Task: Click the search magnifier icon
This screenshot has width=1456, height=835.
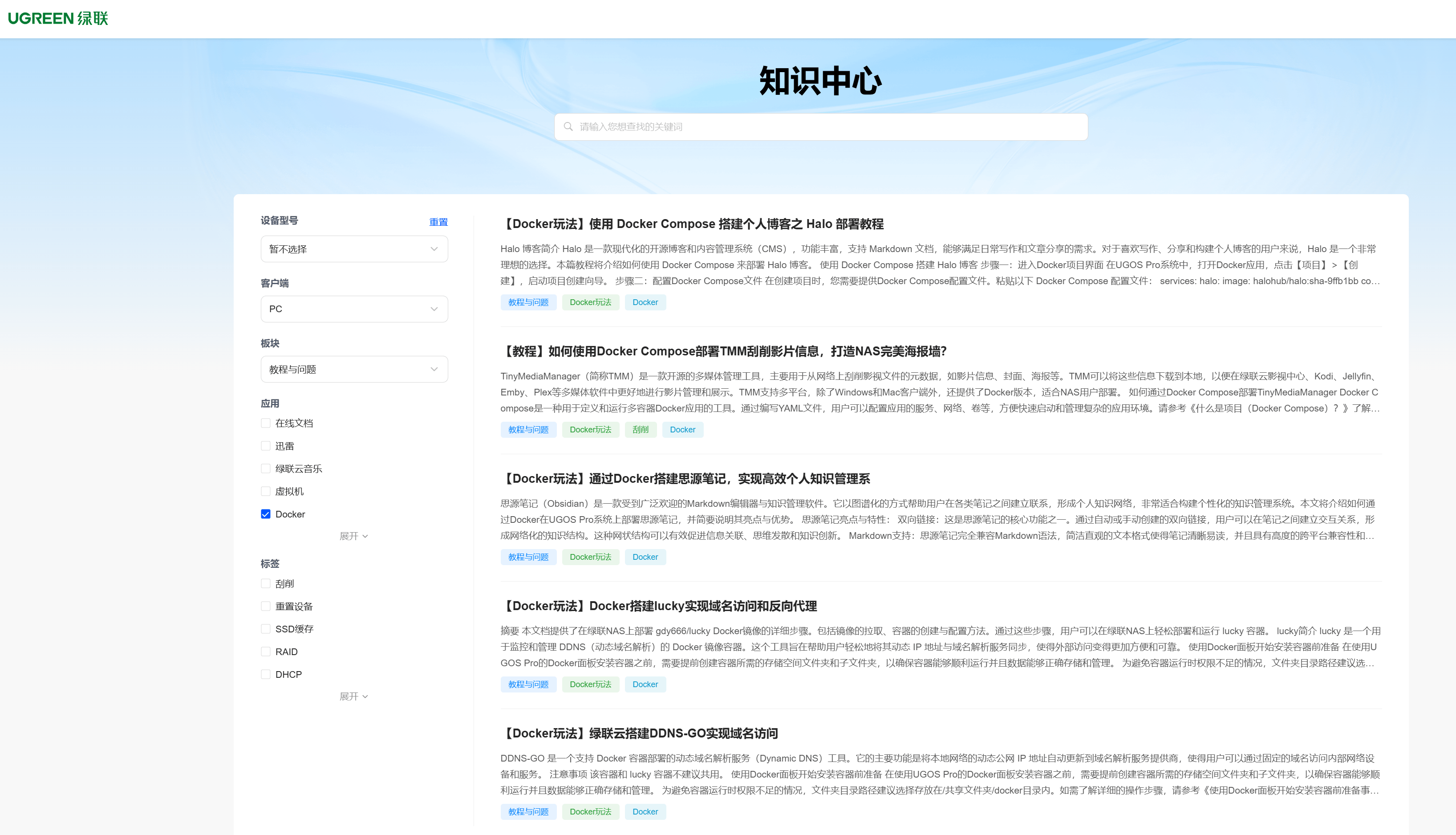Action: [x=568, y=127]
